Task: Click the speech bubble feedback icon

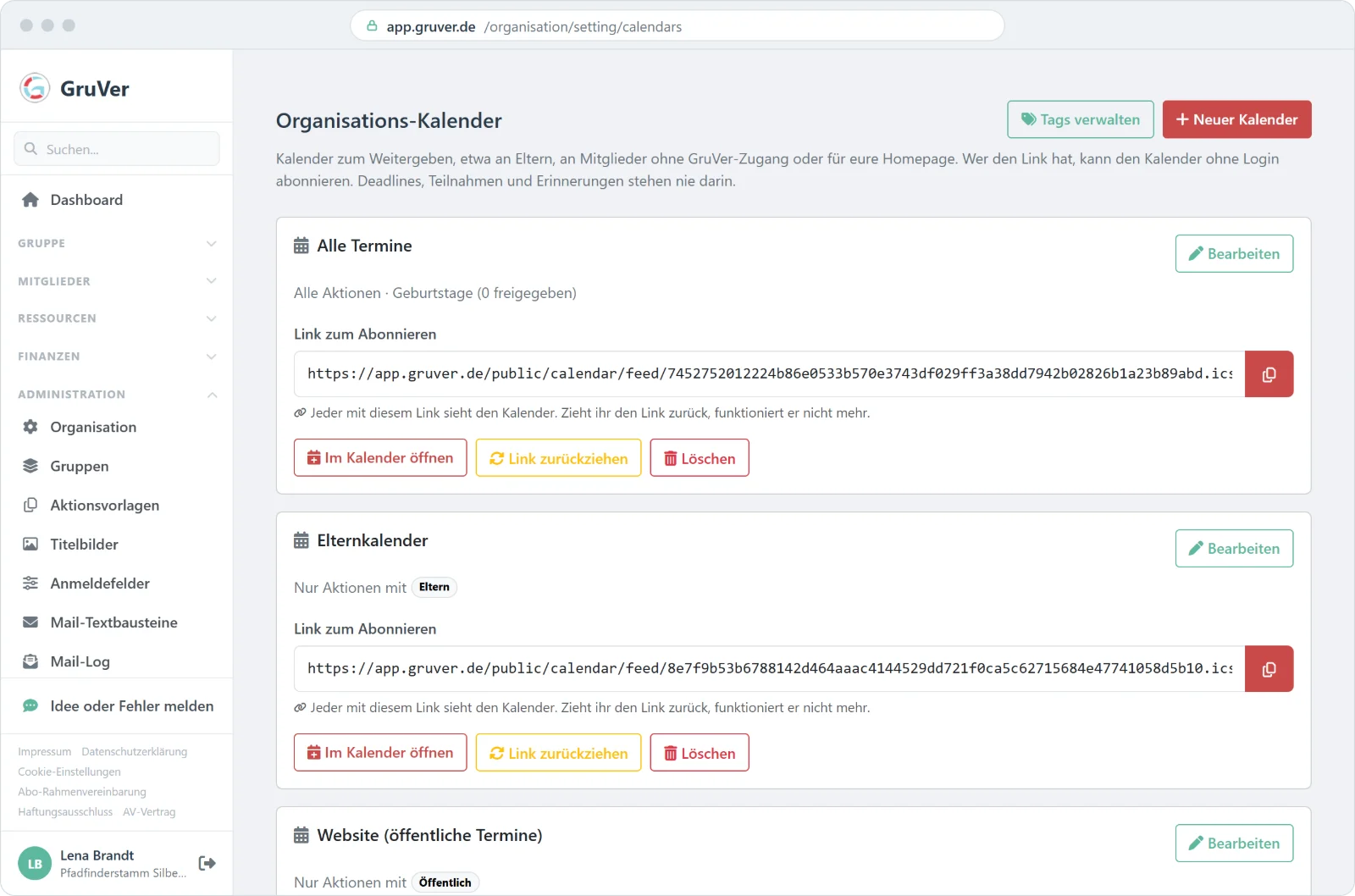Action: pyautogui.click(x=30, y=705)
